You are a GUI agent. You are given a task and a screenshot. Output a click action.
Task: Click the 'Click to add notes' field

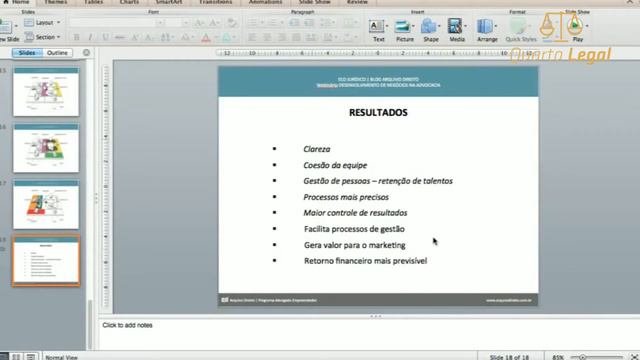[127, 325]
